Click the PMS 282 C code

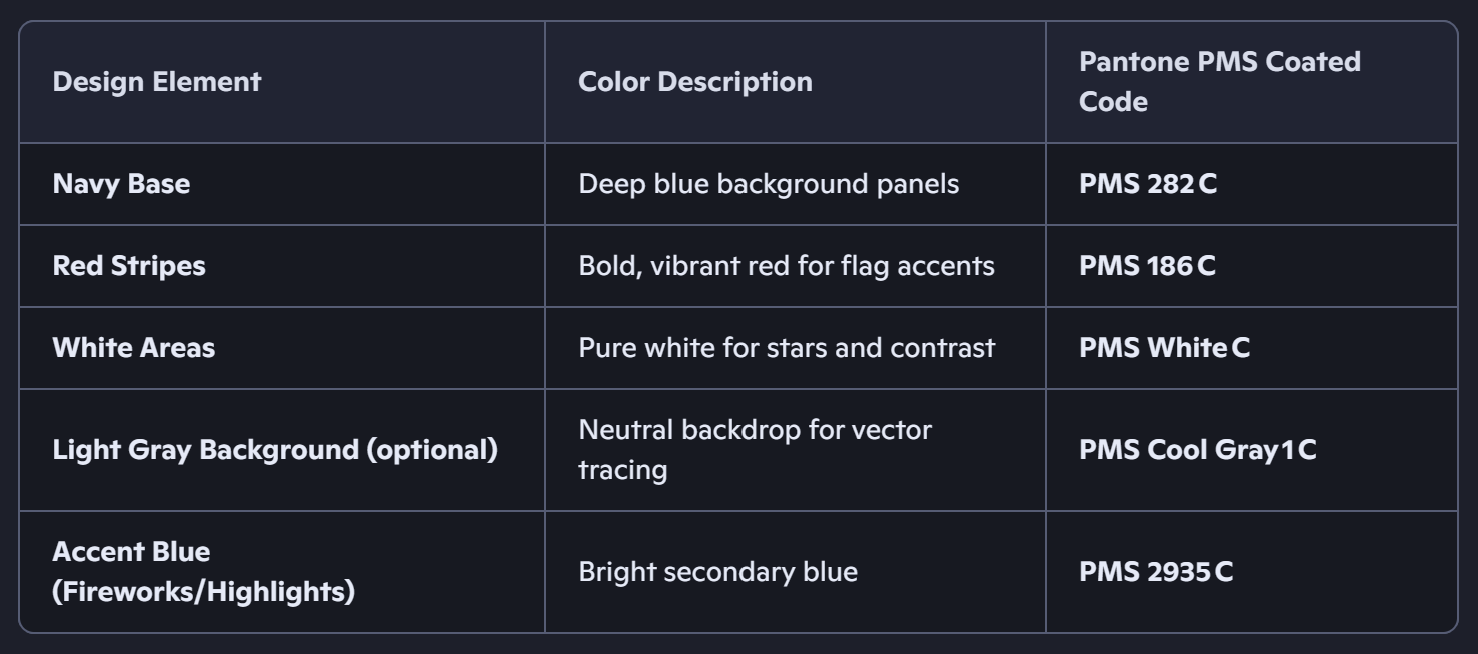click(1148, 184)
